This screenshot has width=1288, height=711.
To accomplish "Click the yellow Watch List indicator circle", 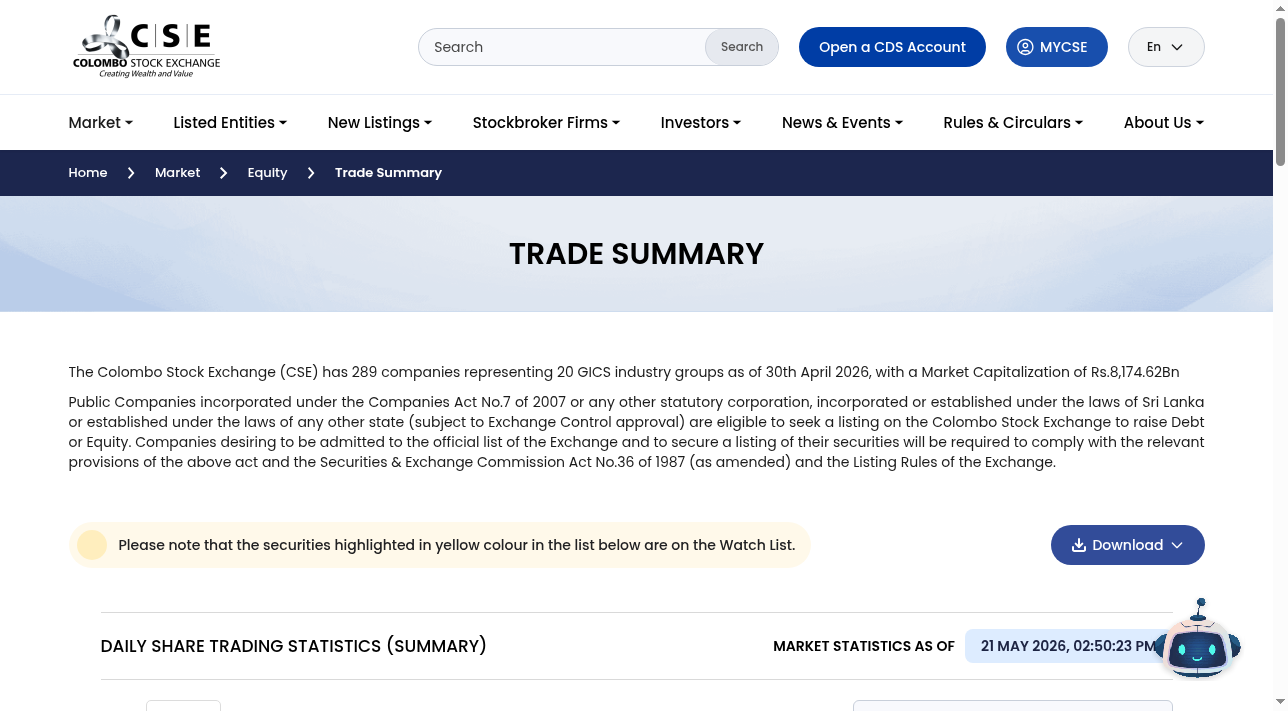I will (92, 545).
